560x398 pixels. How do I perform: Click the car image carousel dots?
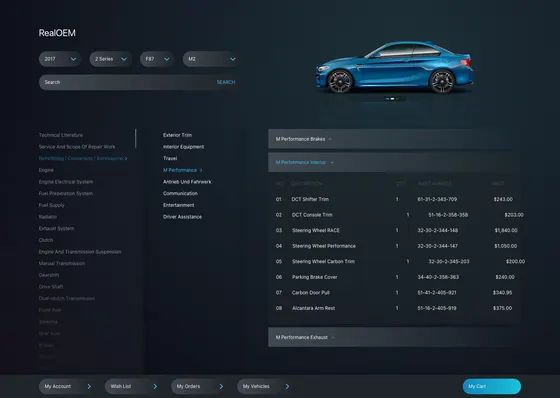[x=393, y=99]
